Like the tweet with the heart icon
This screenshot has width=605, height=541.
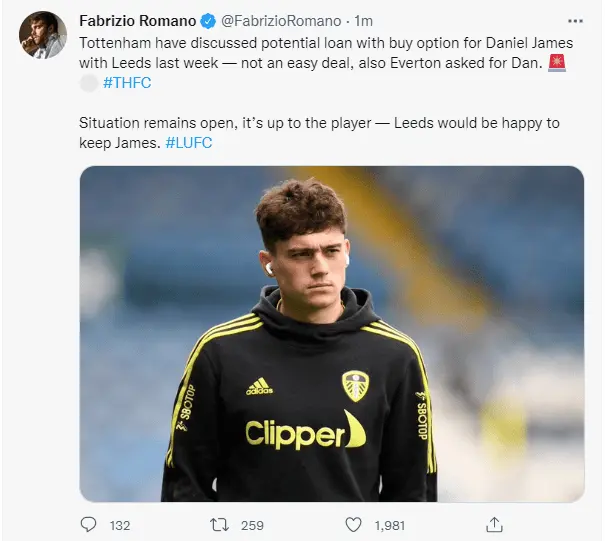pyautogui.click(x=353, y=524)
